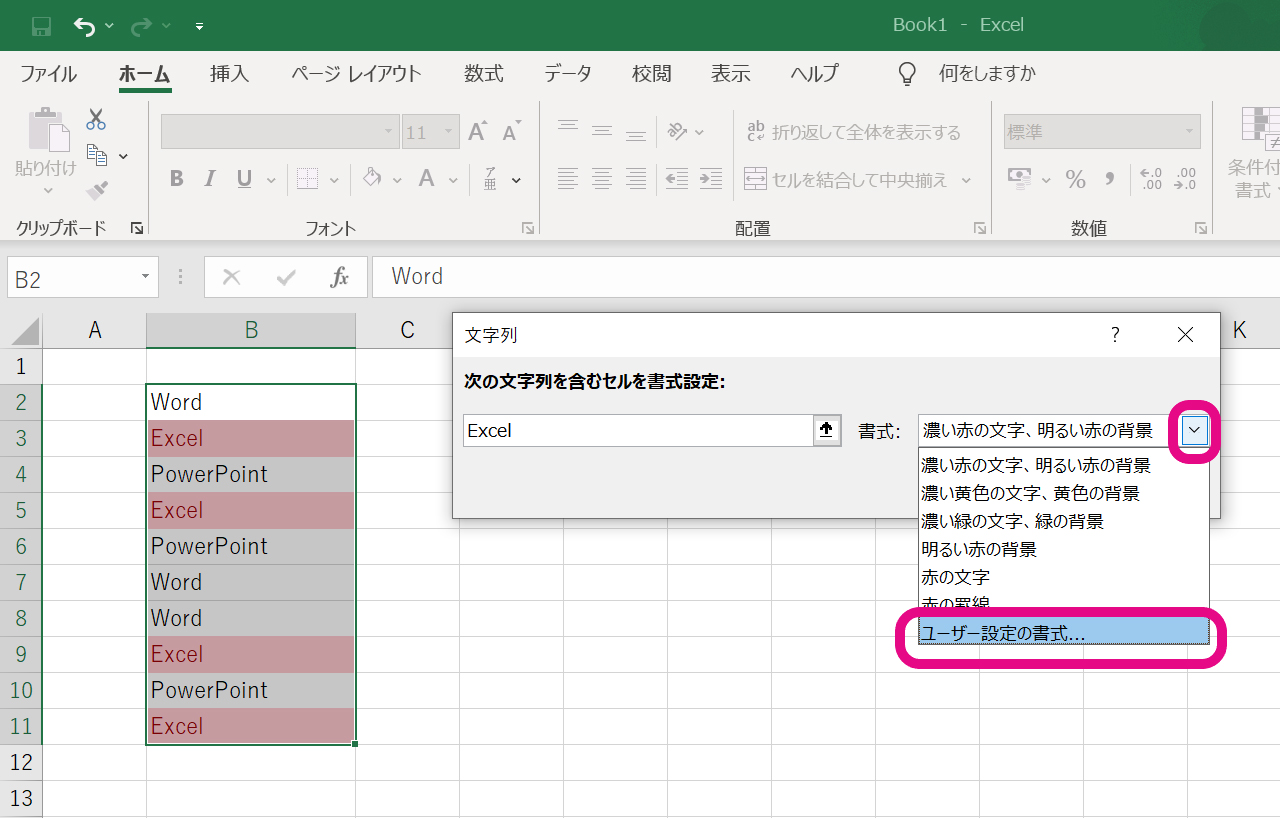Switch to the 数式 tab
Viewport: 1280px width, 818px height.
[483, 74]
